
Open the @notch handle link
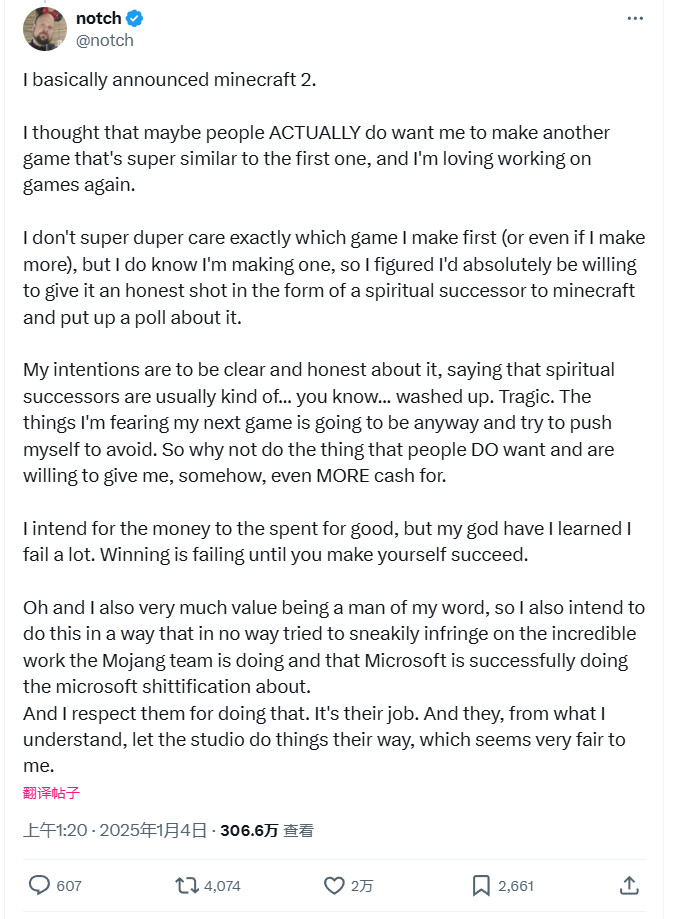104,41
